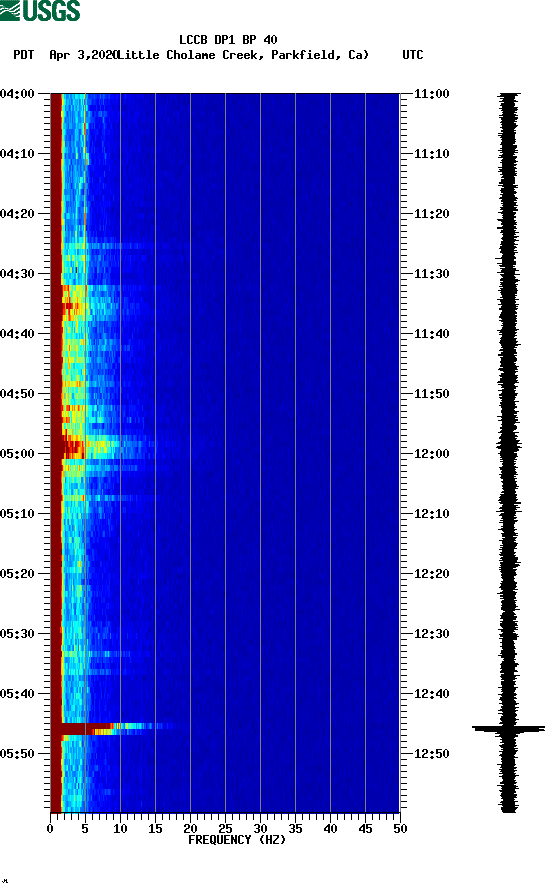The image size is (552, 892).
Task: Click the USGS logo
Action: 40,10
